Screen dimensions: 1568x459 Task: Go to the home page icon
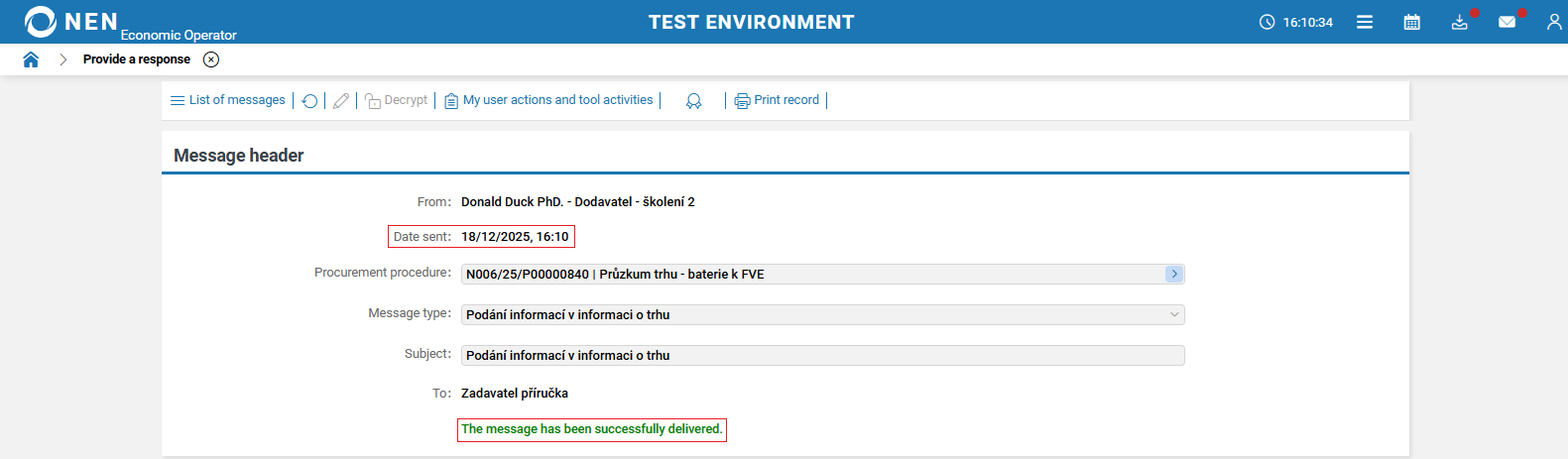31,59
